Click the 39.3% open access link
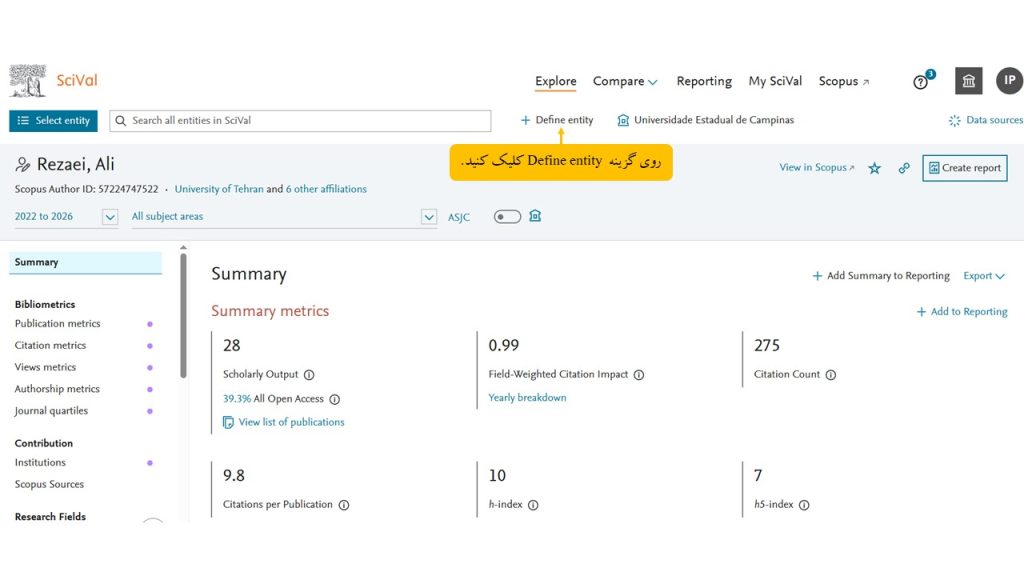 236,399
